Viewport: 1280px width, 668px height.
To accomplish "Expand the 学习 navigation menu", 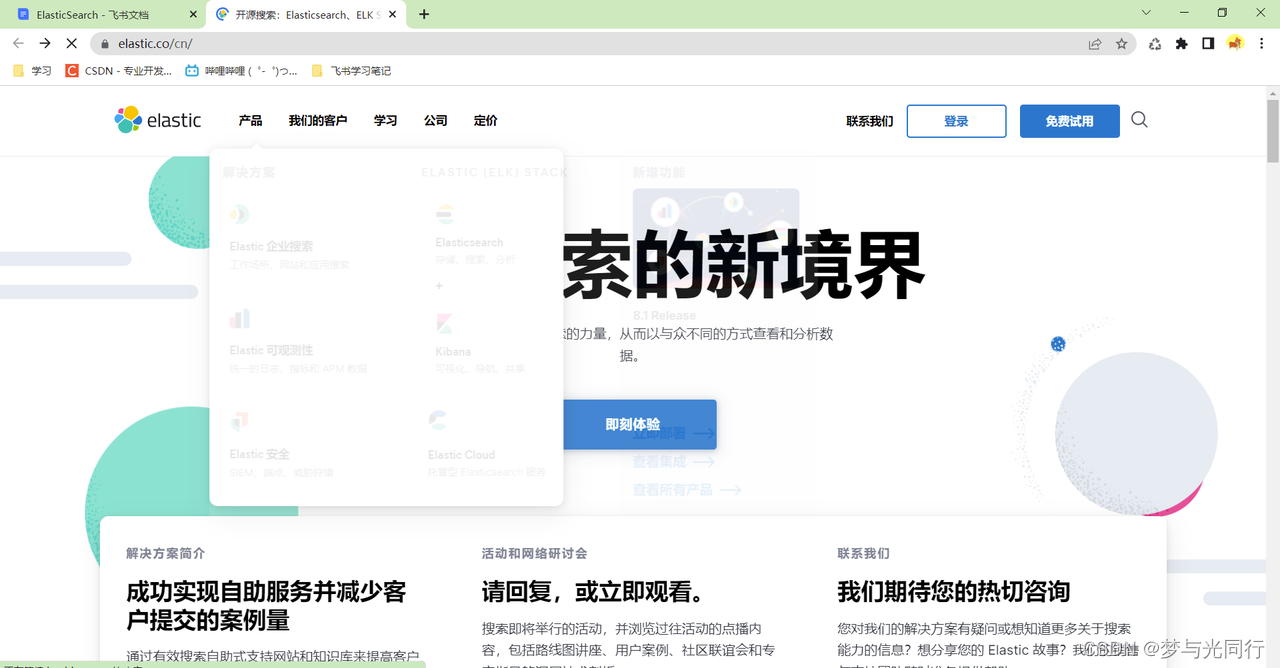I will (385, 120).
